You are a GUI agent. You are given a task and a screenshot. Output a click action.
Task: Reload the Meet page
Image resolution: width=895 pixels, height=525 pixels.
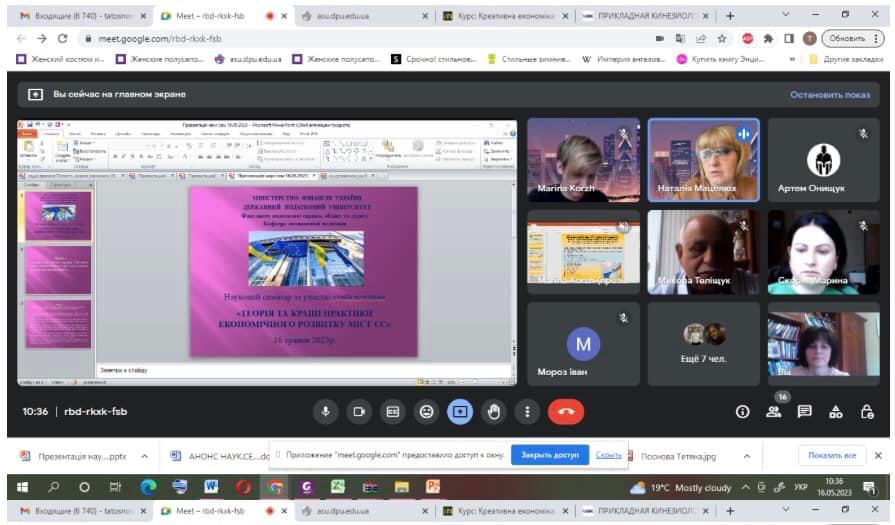click(62, 38)
